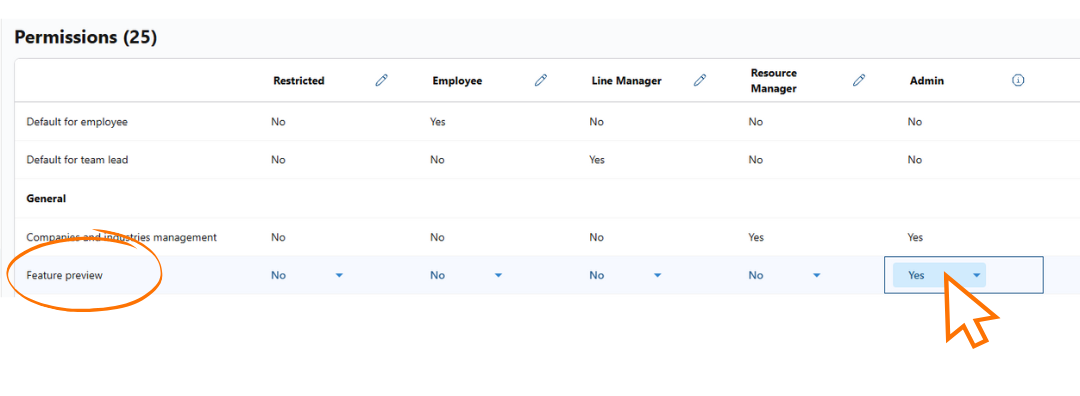Screen dimensions: 1080x396
Task: Click Default for employee No under Restricted
Action: coord(278,122)
